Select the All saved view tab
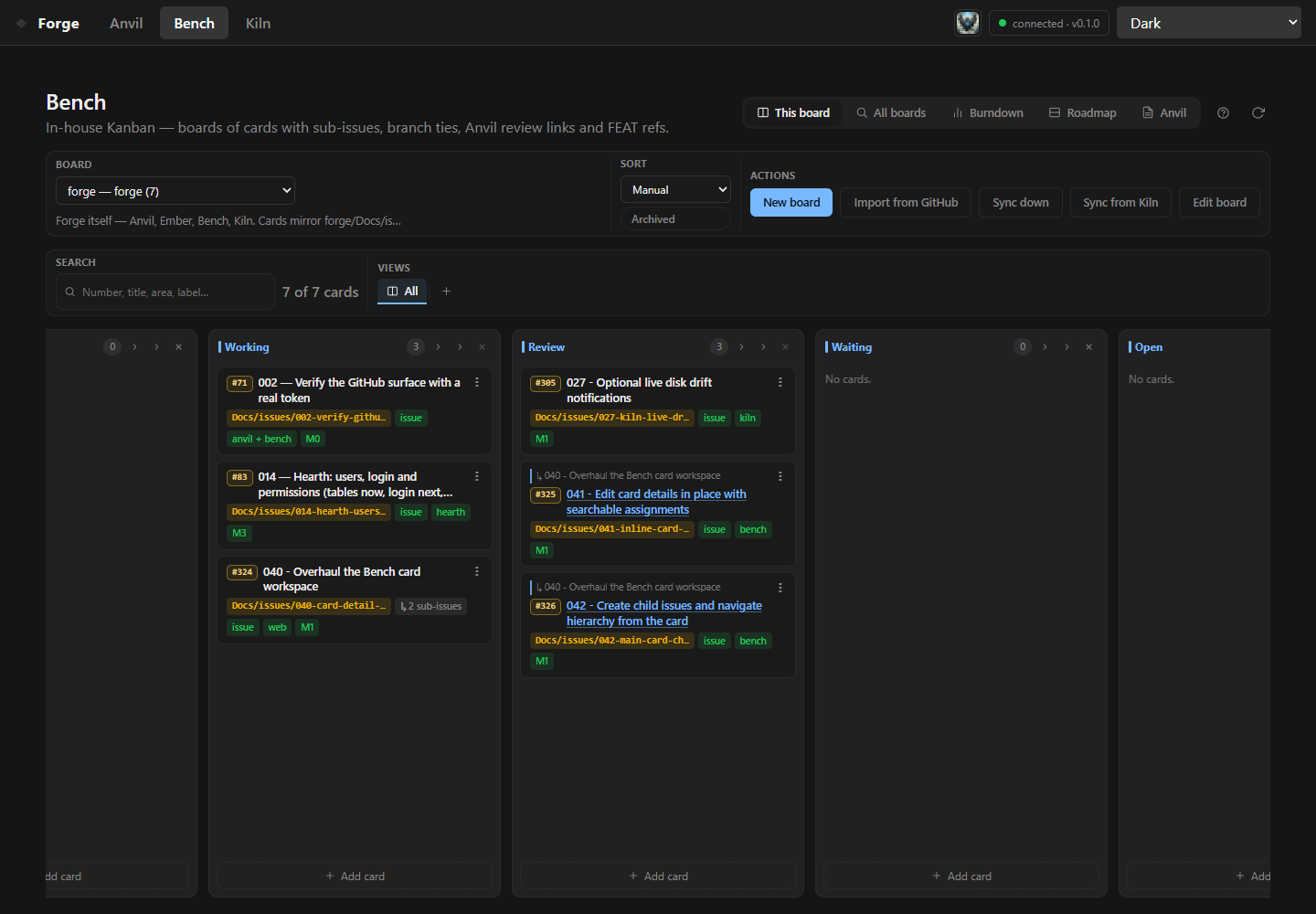1316x914 pixels. [x=402, y=292]
